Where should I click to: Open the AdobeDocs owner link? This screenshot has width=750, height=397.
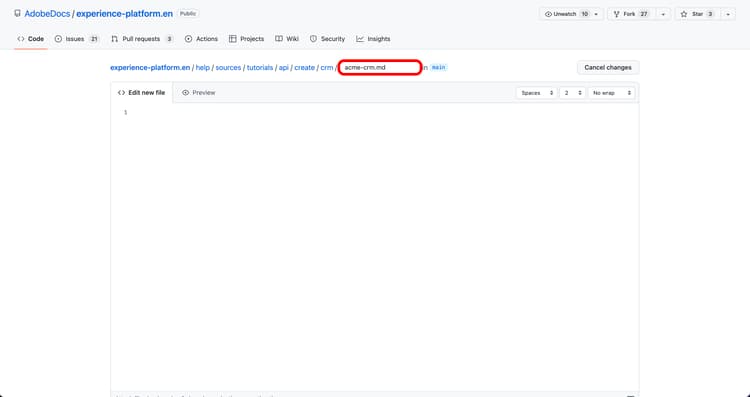click(47, 14)
